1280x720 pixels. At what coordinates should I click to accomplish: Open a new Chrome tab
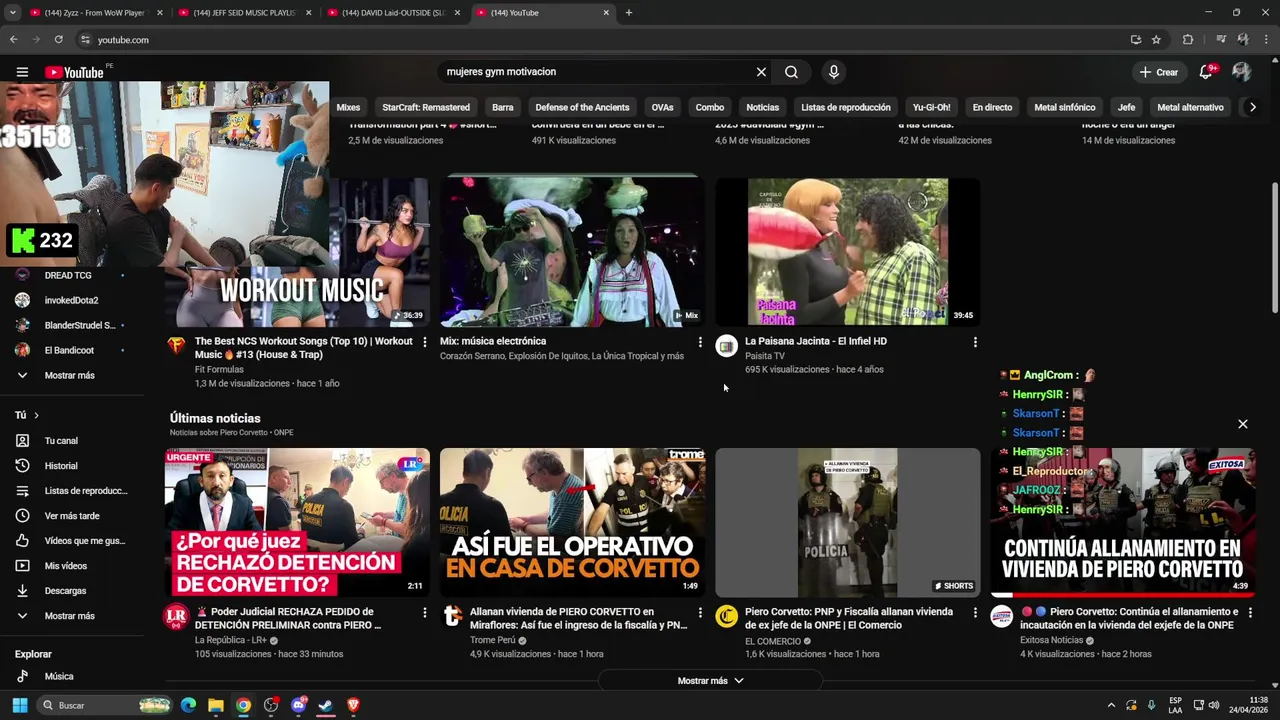click(628, 13)
